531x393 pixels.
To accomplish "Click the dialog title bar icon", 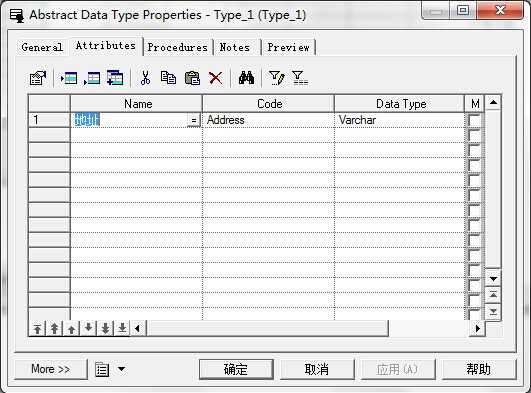I will click(x=17, y=15).
